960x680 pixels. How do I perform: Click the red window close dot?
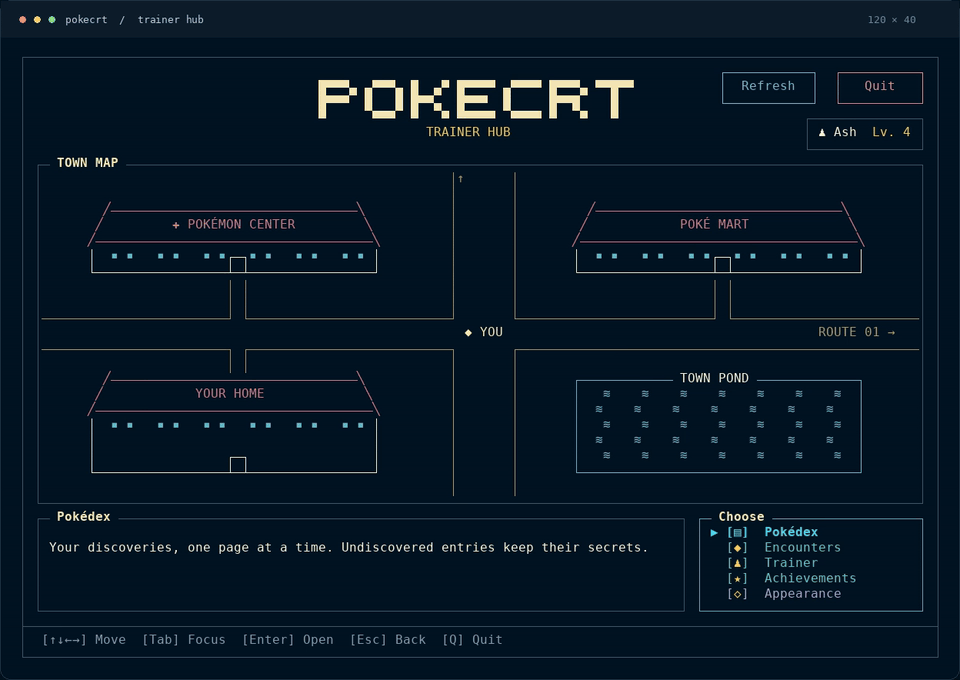pyautogui.click(x=23, y=20)
